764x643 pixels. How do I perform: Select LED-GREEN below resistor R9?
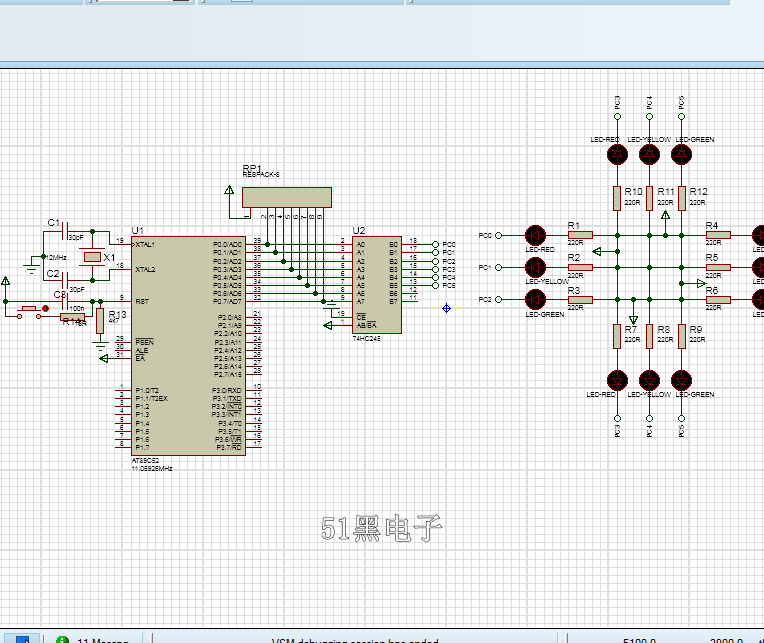point(682,380)
